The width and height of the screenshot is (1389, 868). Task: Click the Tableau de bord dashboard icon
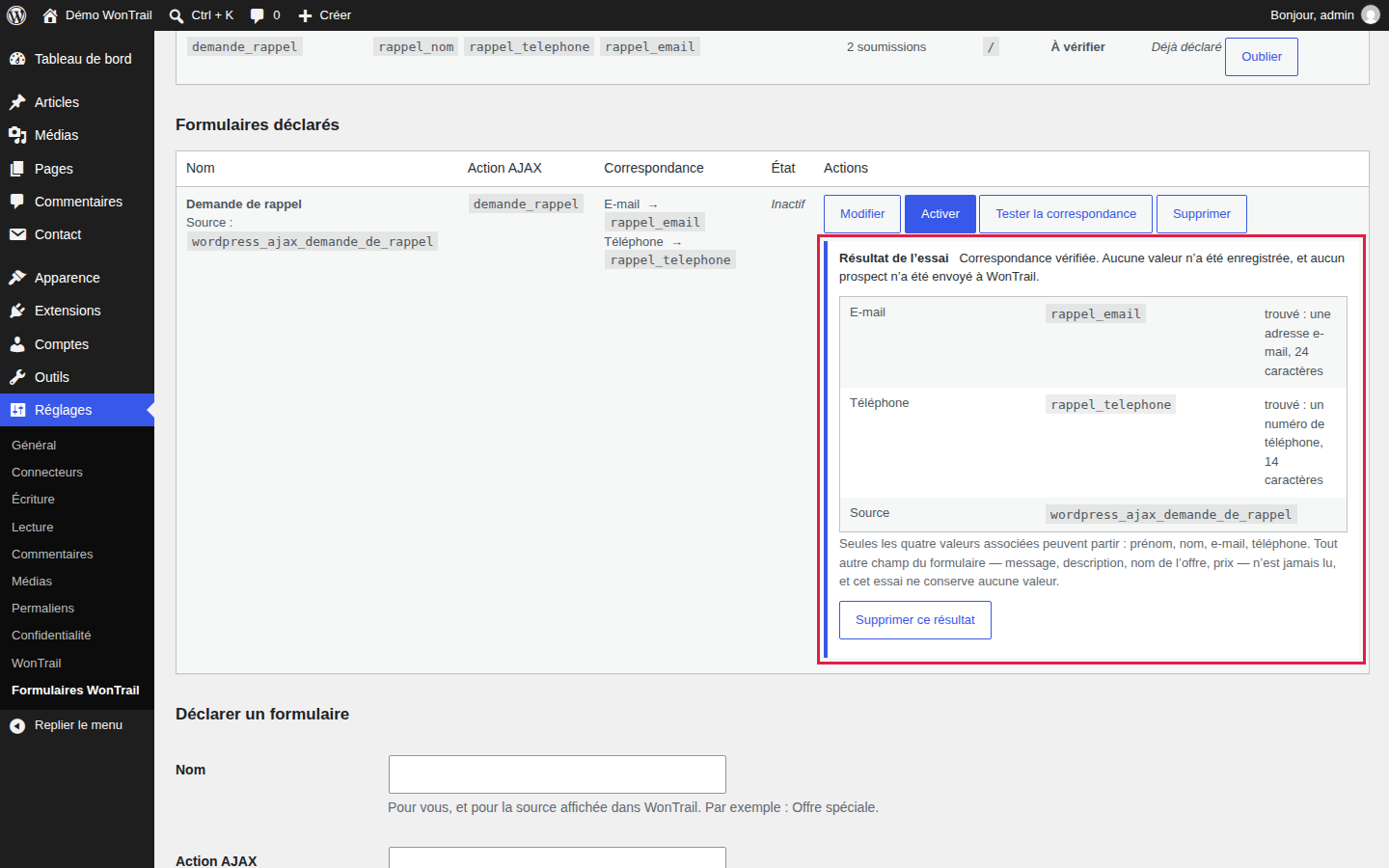17,59
